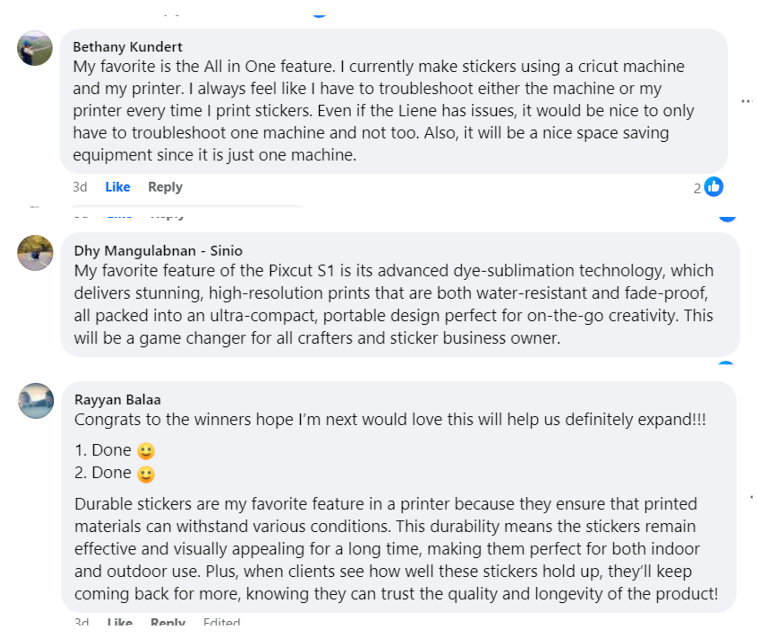This screenshot has width=758, height=634.
Task: Click Bethany Kundert's profile picture
Action: tap(35, 47)
